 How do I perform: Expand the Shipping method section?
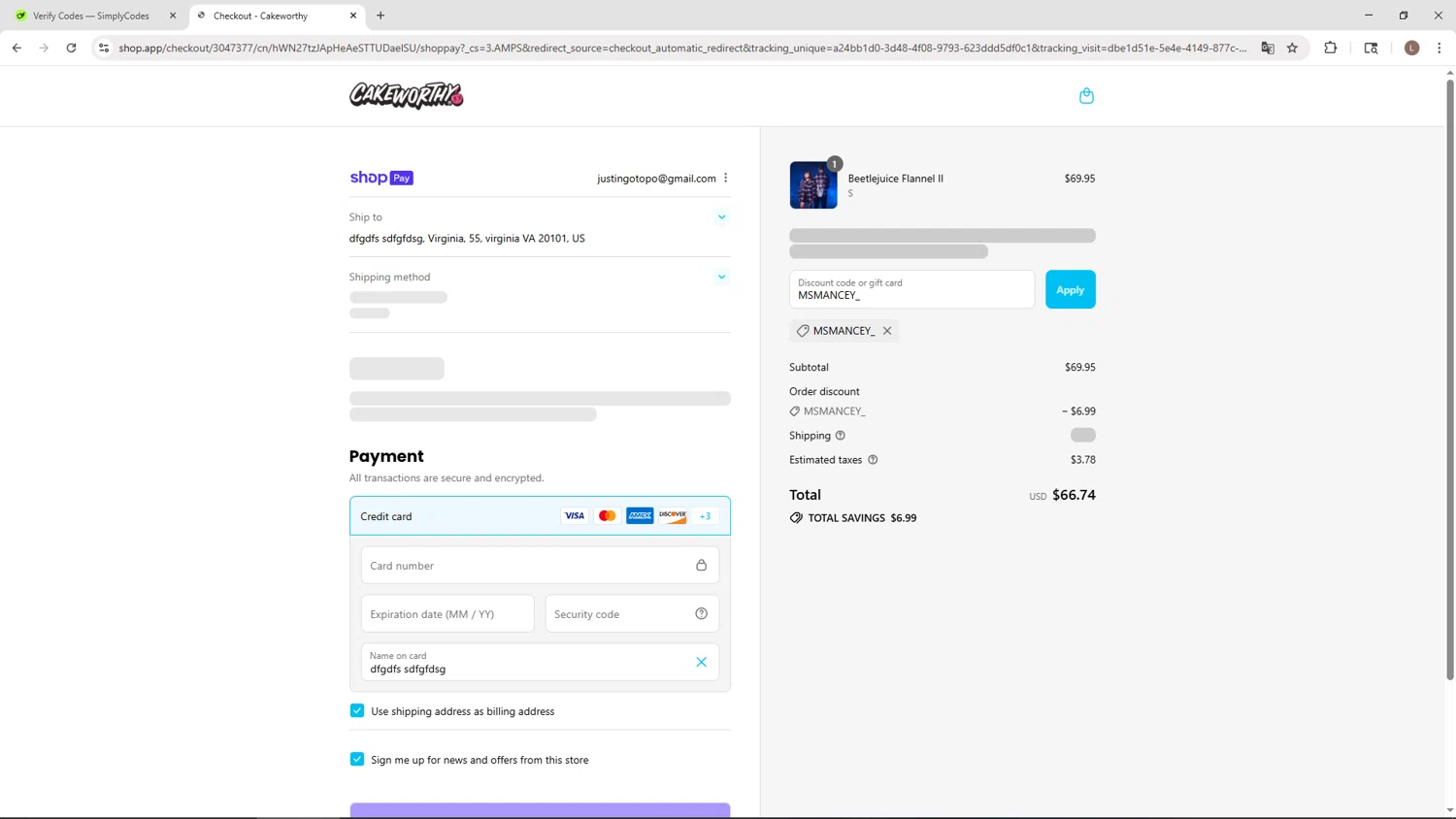point(721,277)
